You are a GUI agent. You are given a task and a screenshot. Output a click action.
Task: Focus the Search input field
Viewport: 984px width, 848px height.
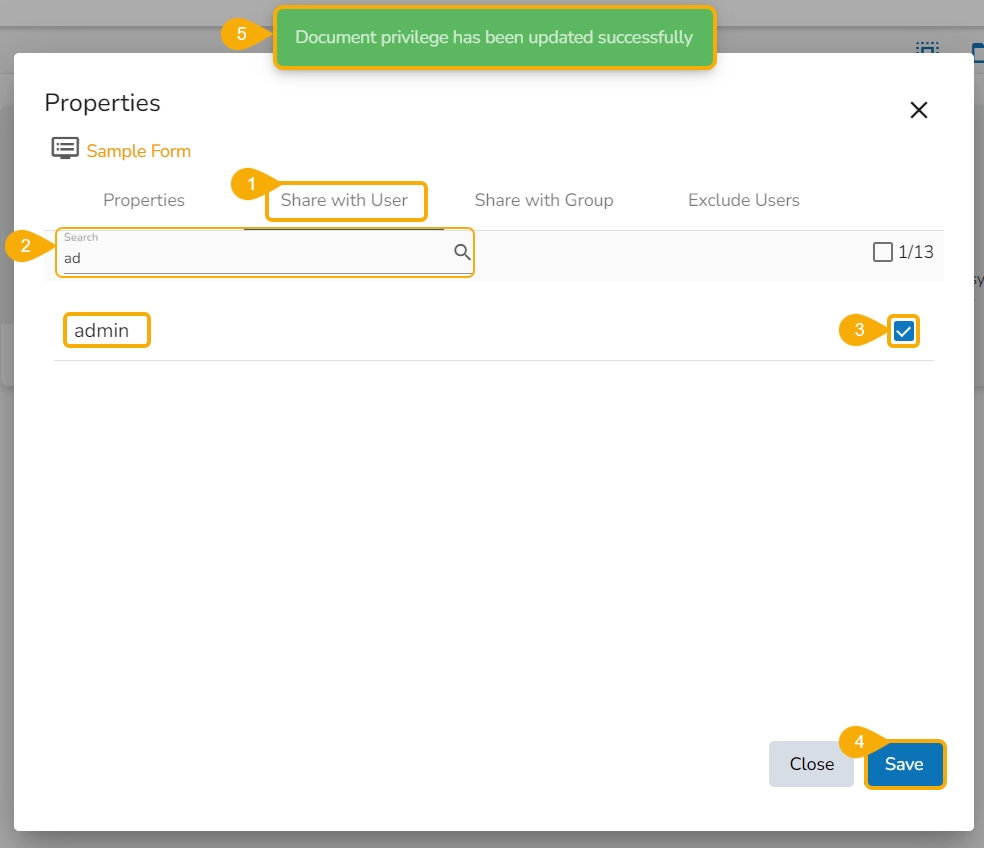(x=257, y=253)
